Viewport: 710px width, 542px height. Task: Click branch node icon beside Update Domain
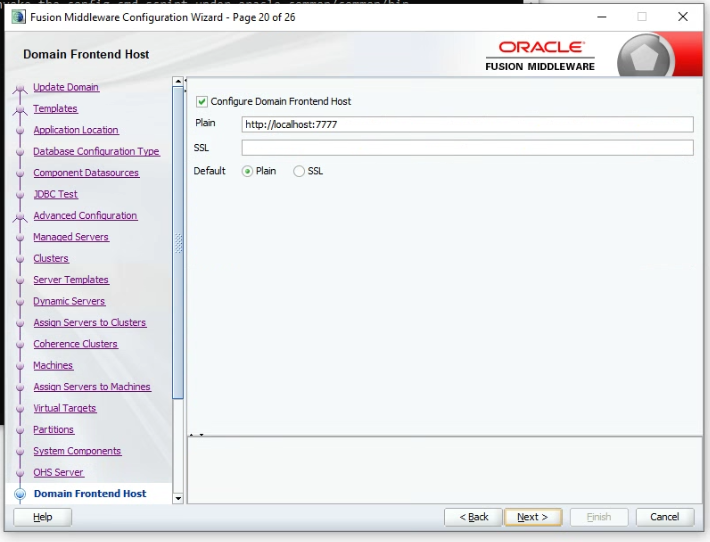(x=19, y=89)
